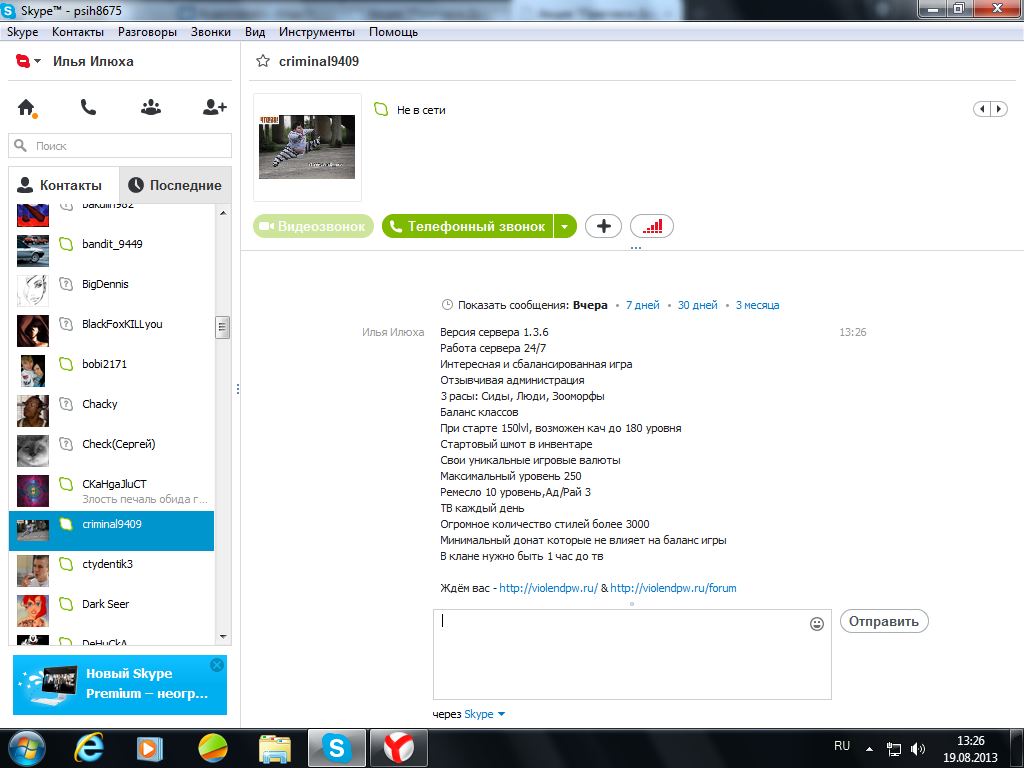The image size is (1024, 768).
Task: Focus the Поиск search field
Action: [x=120, y=146]
